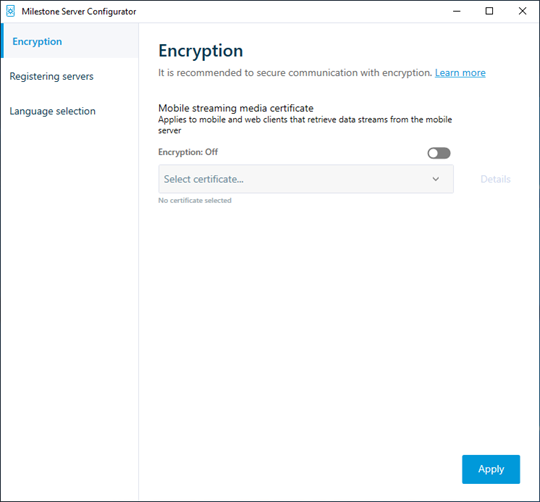The height and width of the screenshot is (502, 540).
Task: Maximize the Server Configurator window
Action: 489,11
